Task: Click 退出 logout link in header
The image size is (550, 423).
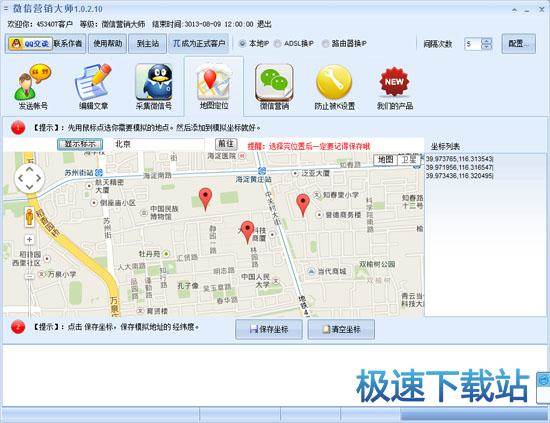Action: [264, 24]
